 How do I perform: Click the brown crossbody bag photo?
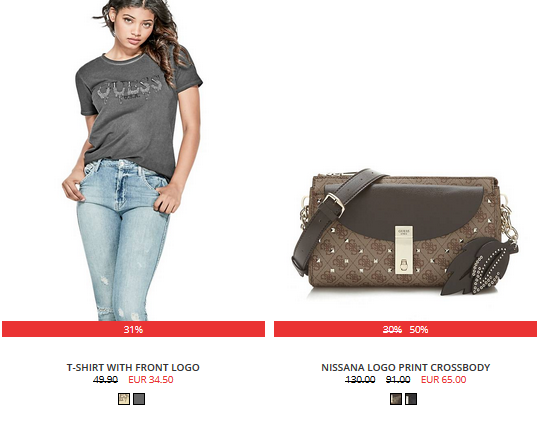click(405, 232)
